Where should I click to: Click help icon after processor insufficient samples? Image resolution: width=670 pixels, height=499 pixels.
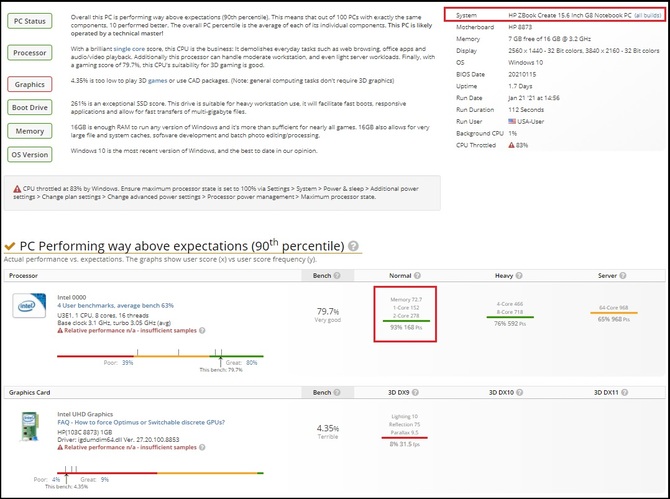pyautogui.click(x=202, y=330)
